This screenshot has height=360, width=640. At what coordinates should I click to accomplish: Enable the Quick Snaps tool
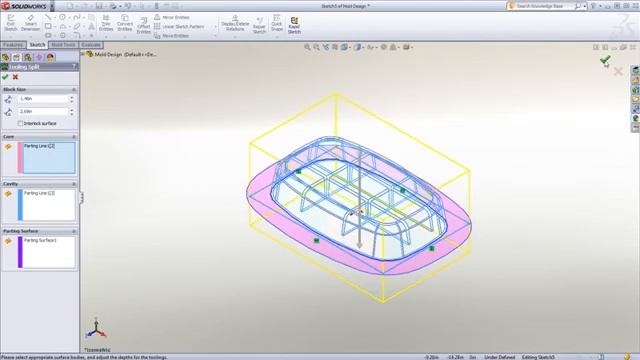pos(277,23)
